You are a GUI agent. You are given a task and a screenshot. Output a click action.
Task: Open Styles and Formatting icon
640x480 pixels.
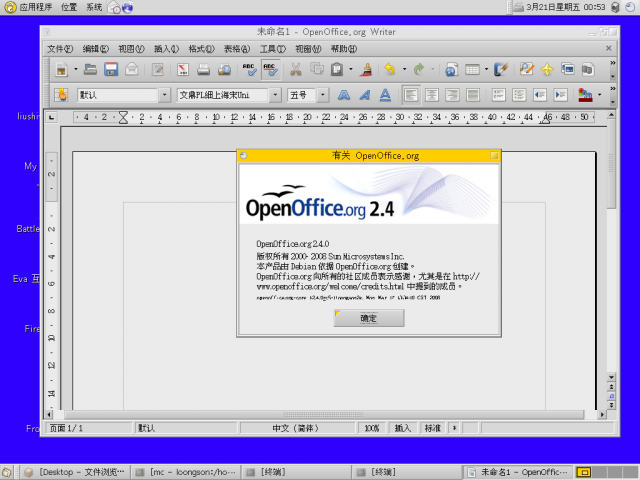(61, 95)
